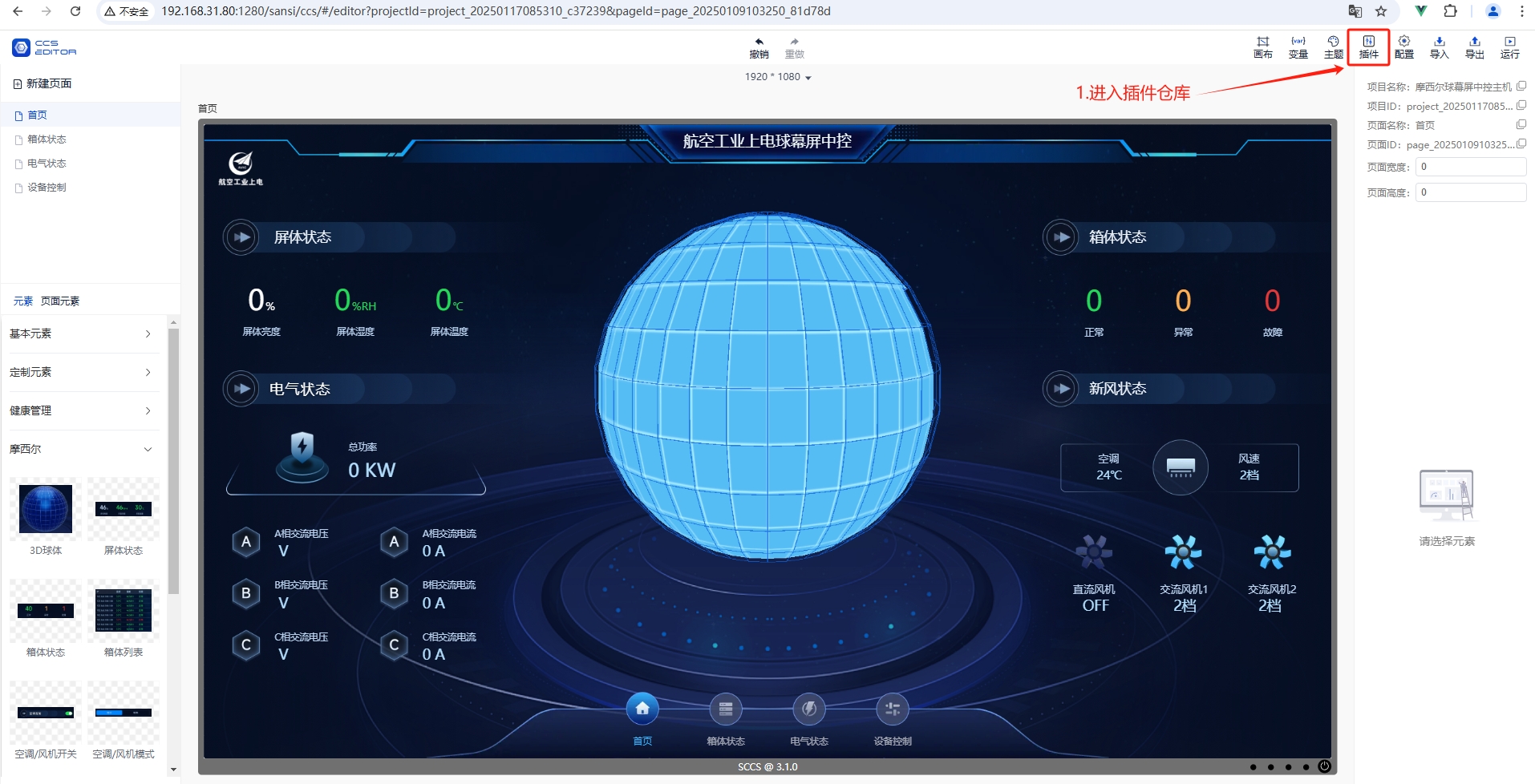Open the 1920 * 1080 resolution dropdown
This screenshot has width=1535, height=784.
778,77
